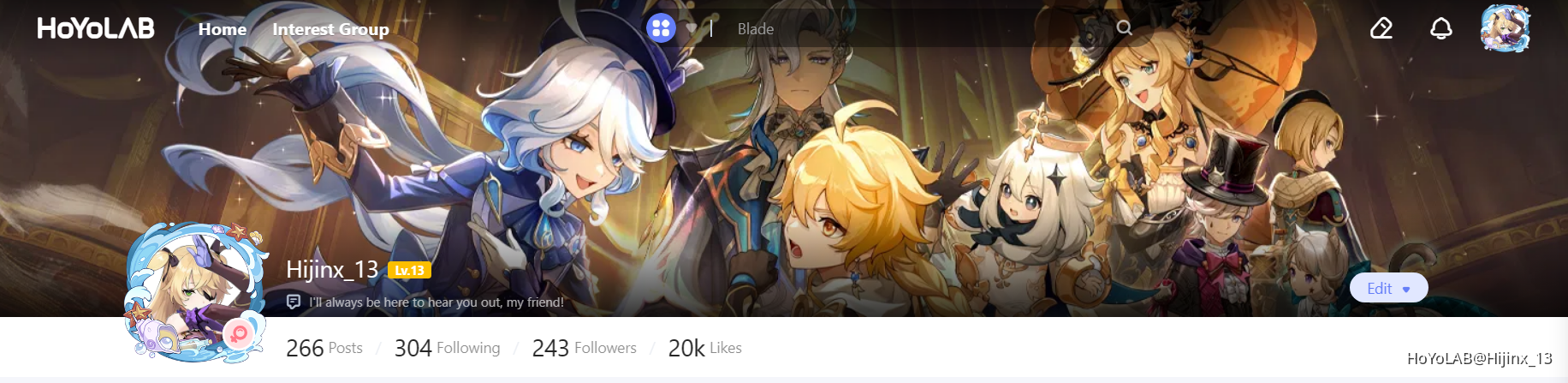The width and height of the screenshot is (1568, 383).
Task: Click the Hijinx_13 username
Action: 332,270
